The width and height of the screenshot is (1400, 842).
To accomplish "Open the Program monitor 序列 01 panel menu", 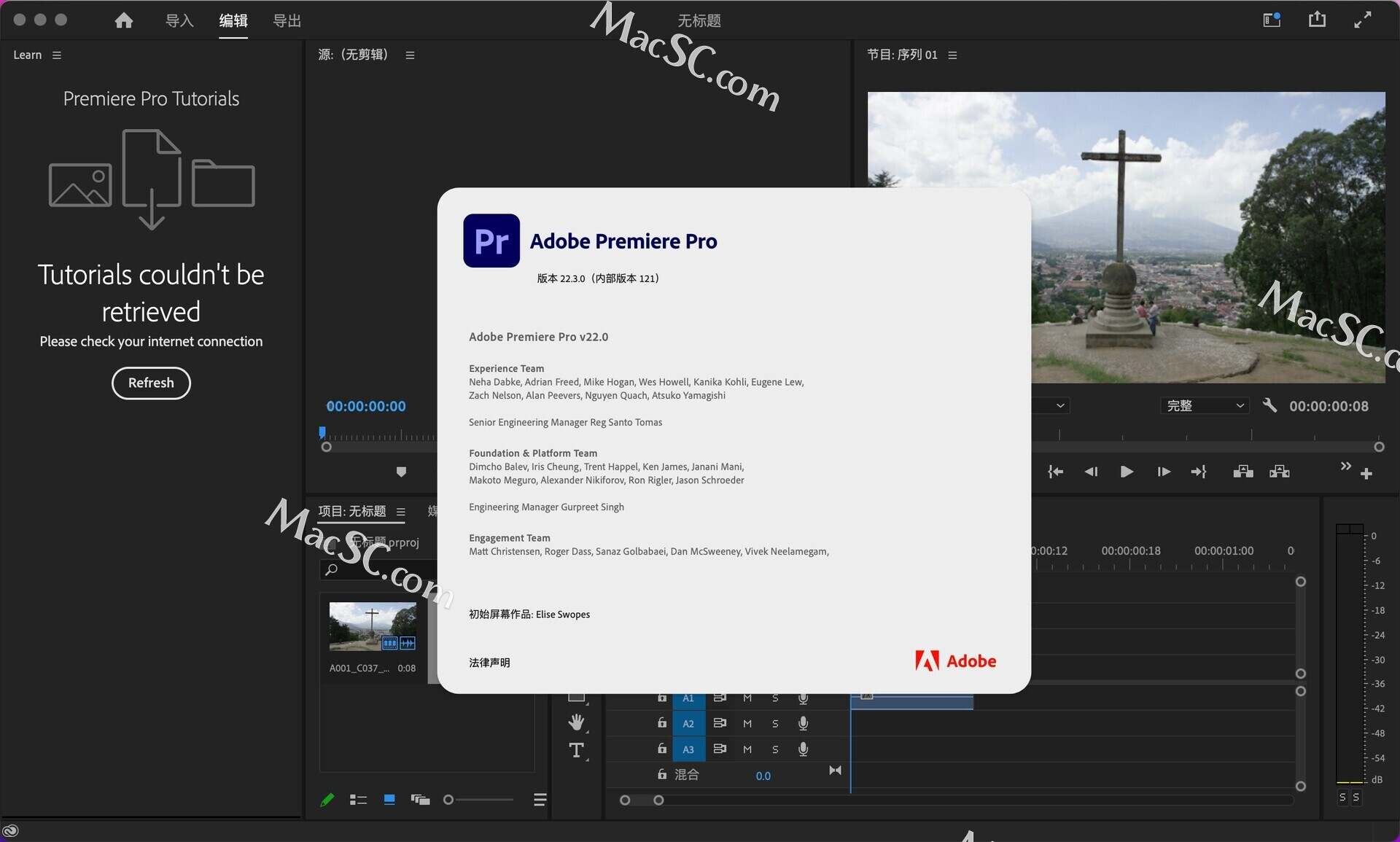I will (952, 55).
